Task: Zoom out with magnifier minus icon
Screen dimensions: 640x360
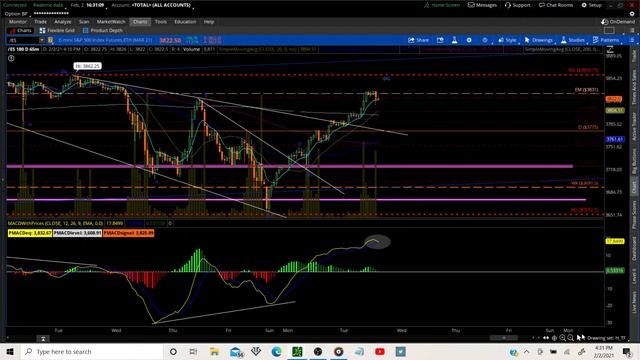Action: point(571,338)
